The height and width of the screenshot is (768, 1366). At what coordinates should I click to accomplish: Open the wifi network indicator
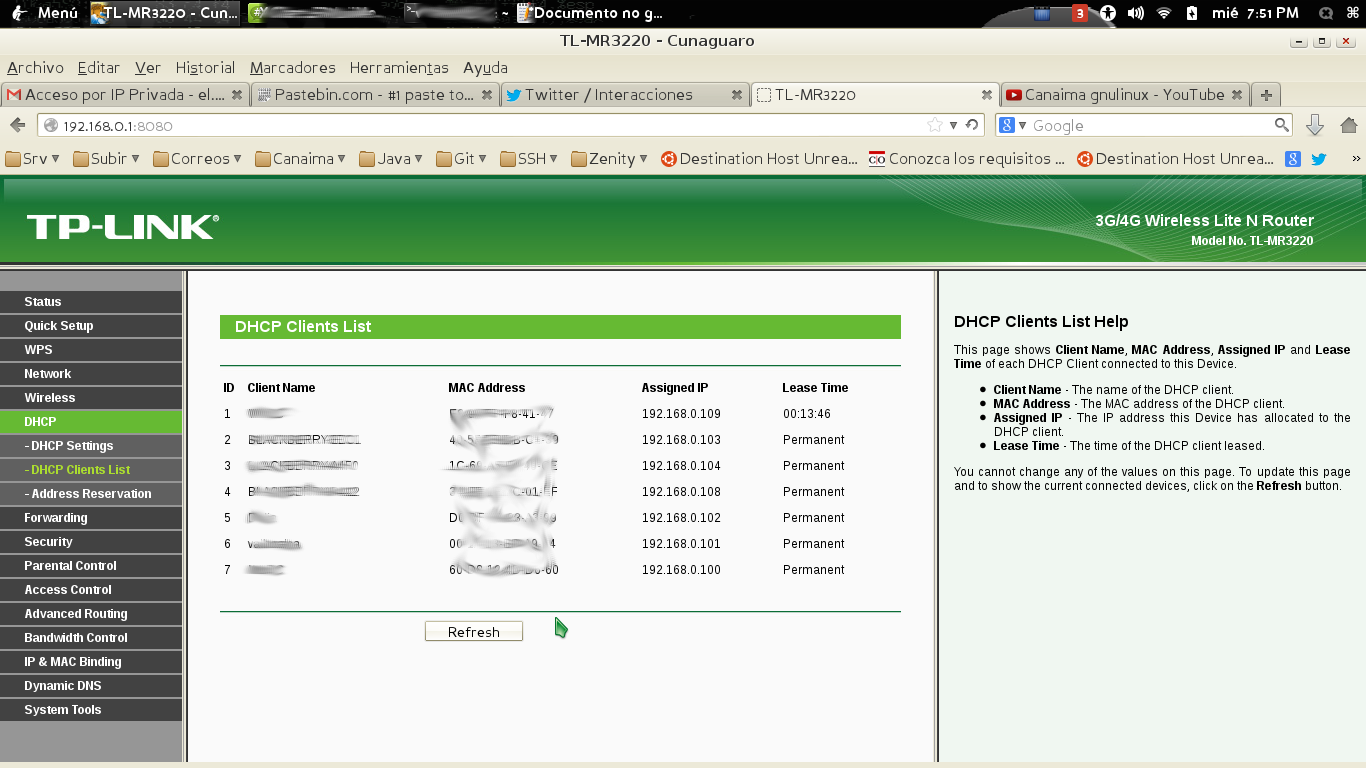[1164, 13]
